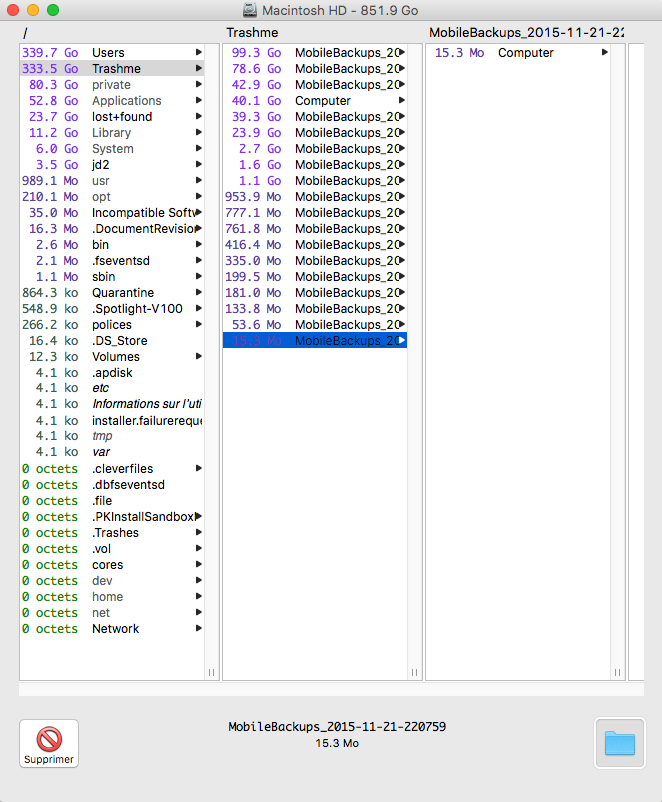
Task: Select the dev folder row
Action: click(112, 581)
